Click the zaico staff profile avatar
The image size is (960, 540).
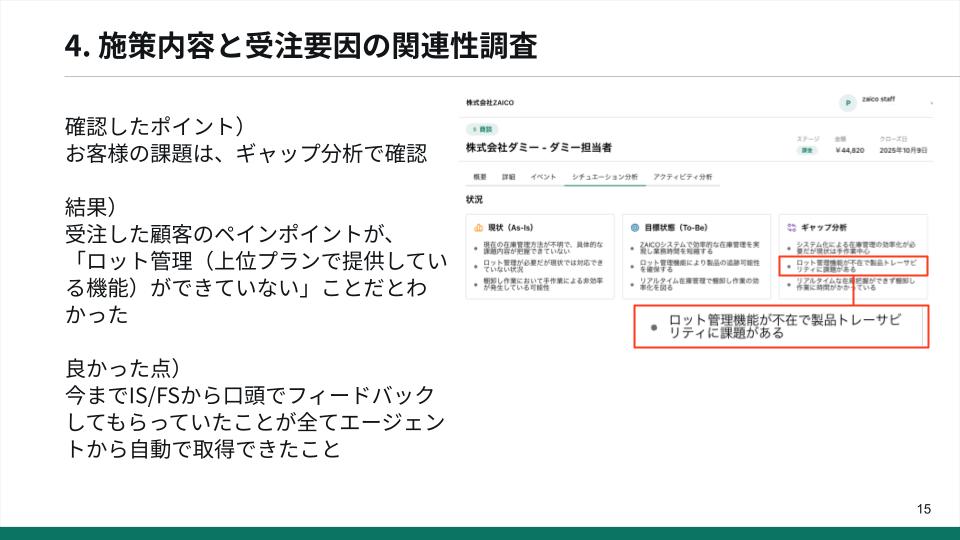click(847, 103)
